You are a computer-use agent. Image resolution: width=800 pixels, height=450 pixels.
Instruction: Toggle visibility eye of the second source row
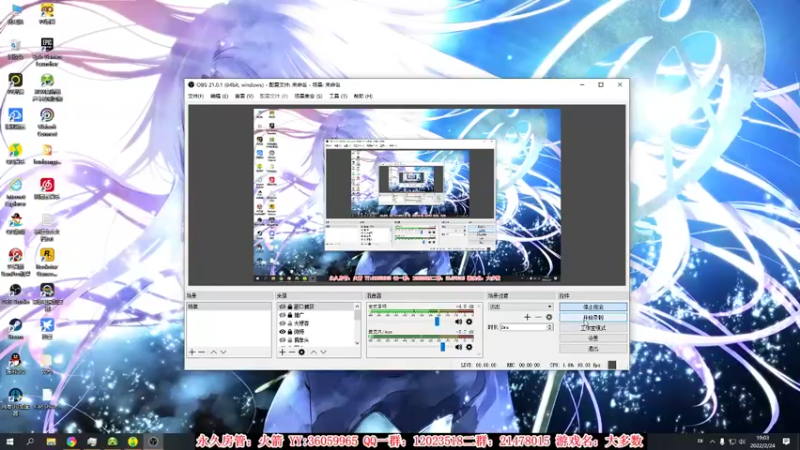[282, 315]
